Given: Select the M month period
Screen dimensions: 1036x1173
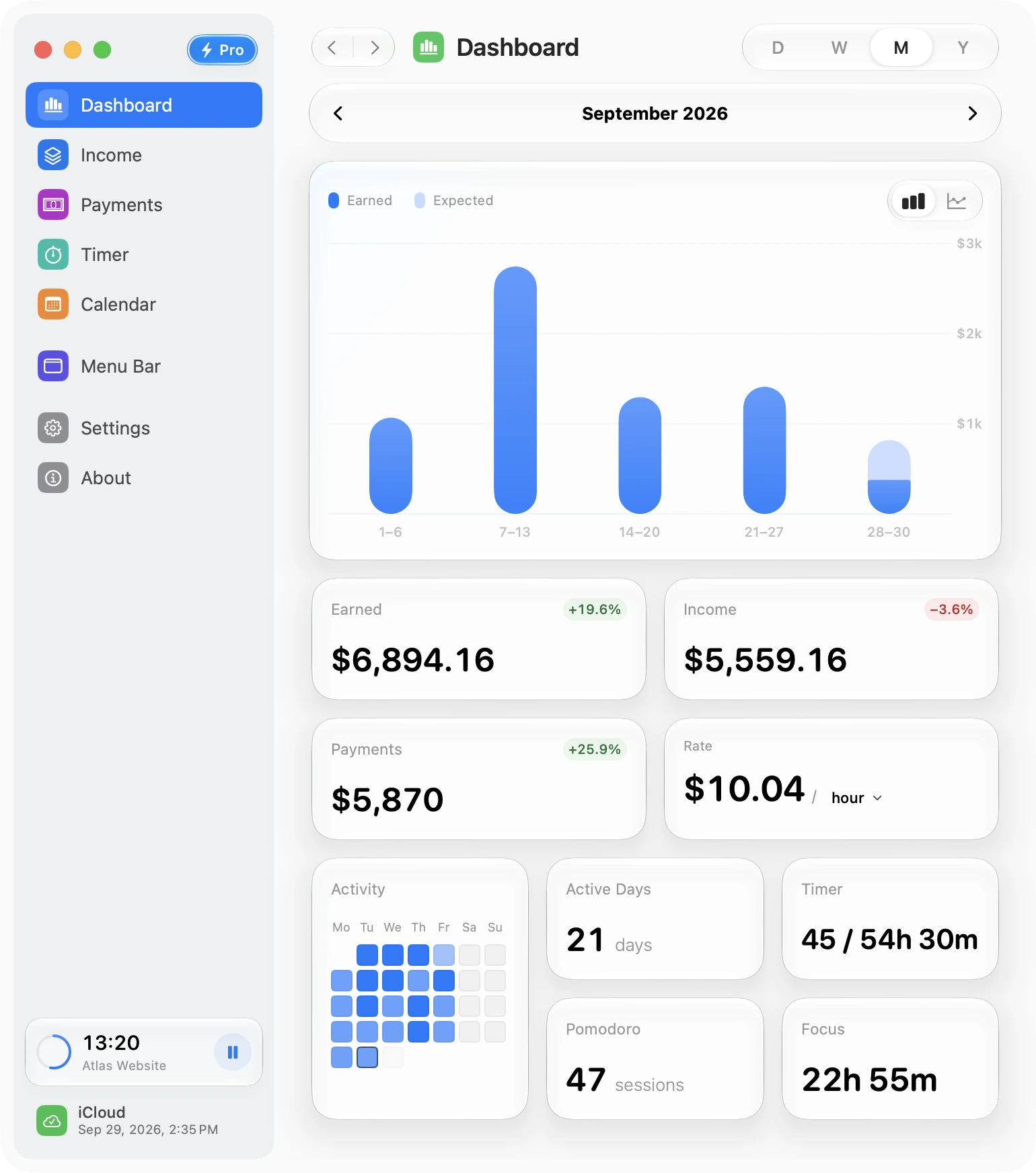Looking at the screenshot, I should [x=901, y=48].
